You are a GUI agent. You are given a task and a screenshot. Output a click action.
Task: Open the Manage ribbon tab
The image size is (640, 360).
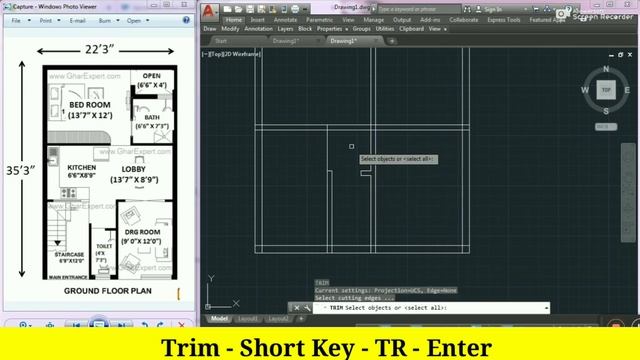(373, 20)
